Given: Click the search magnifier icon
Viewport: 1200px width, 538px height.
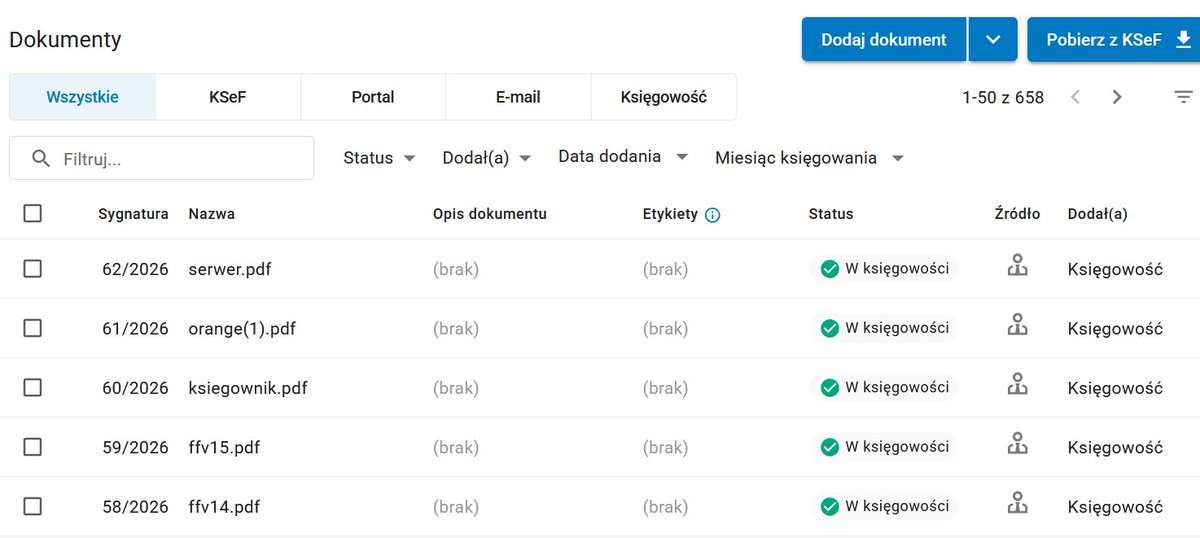Looking at the screenshot, I should [x=41, y=158].
